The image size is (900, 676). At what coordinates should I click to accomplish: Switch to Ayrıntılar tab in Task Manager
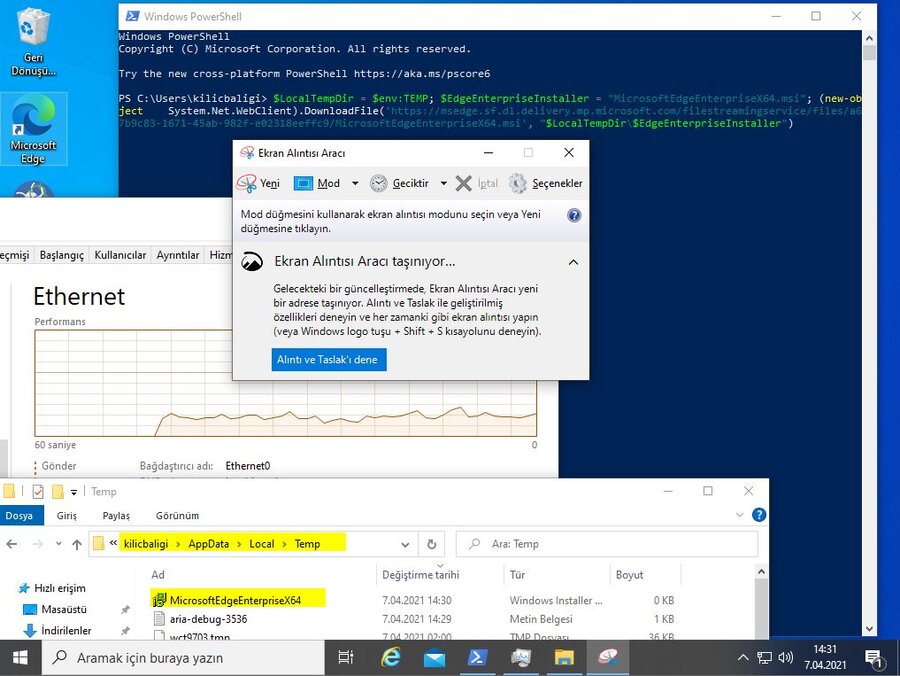pos(178,255)
